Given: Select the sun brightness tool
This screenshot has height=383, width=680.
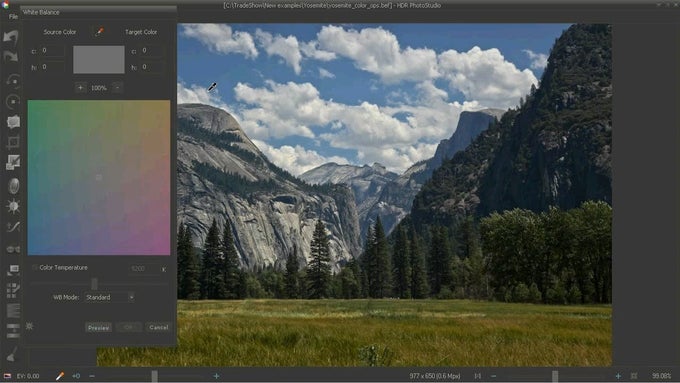Looking at the screenshot, I should pos(13,206).
